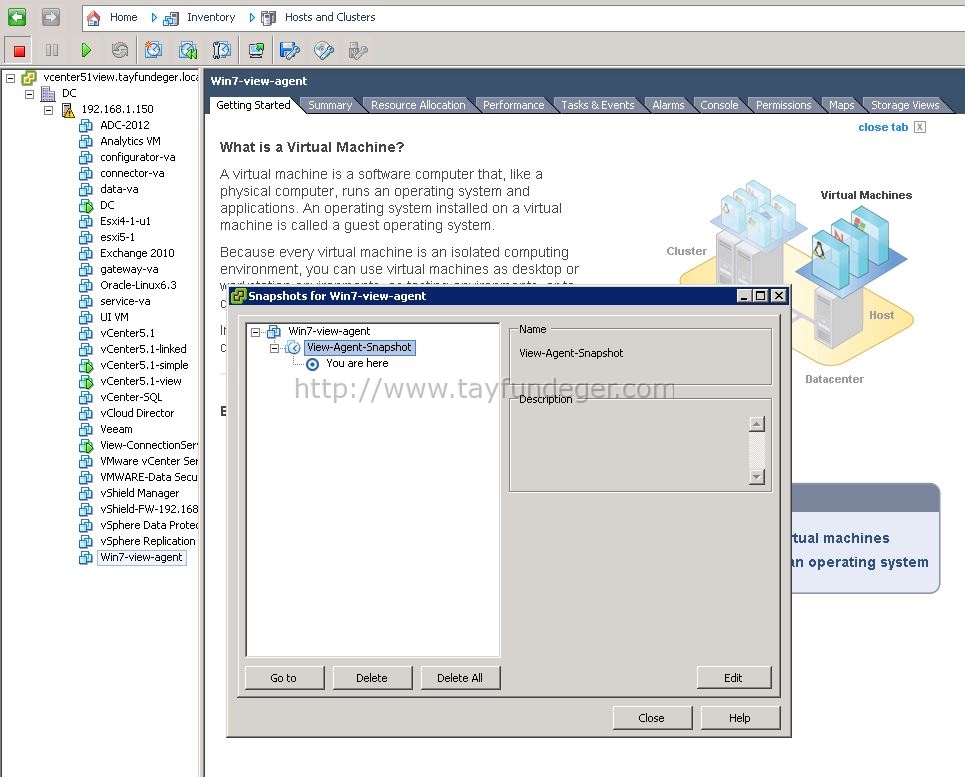Collapse the vcenter51view root tree node

click(10, 78)
